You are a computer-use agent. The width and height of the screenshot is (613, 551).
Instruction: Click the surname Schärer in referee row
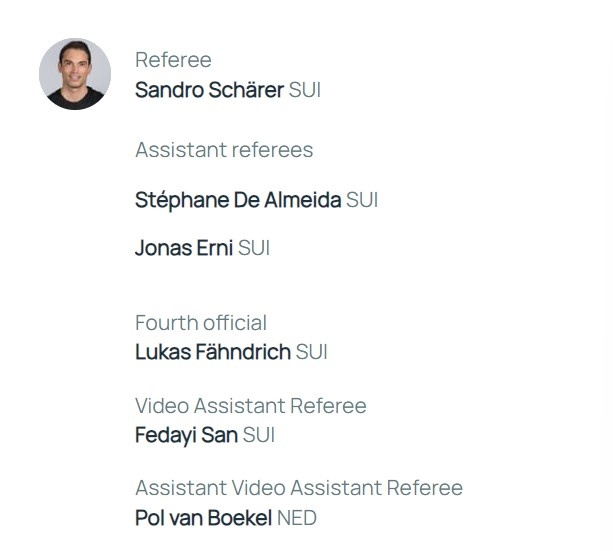point(246,90)
